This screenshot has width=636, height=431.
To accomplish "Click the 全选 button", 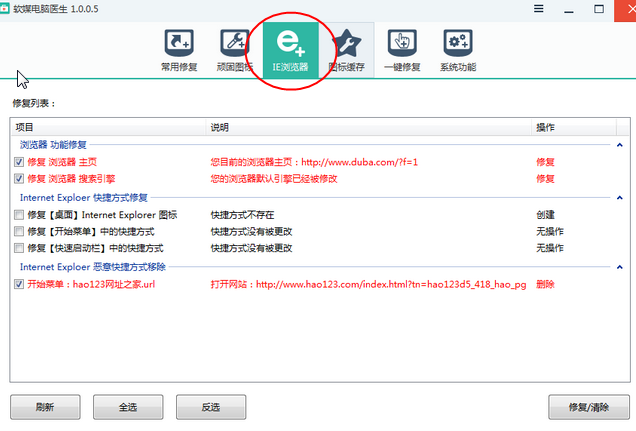I will 128,407.
